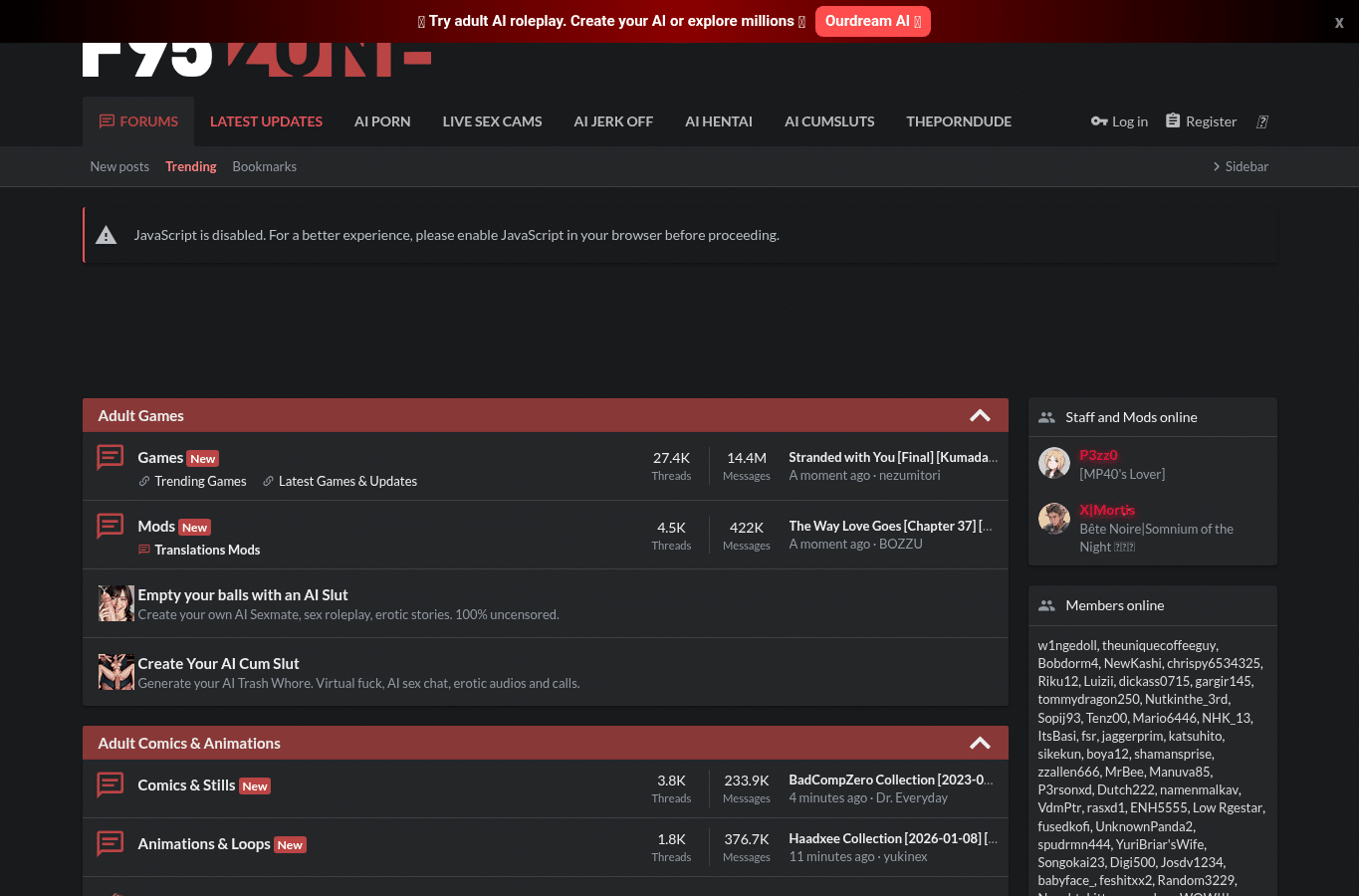Open the FORUMS tab
Image resolution: width=1359 pixels, height=896 pixels.
(138, 121)
